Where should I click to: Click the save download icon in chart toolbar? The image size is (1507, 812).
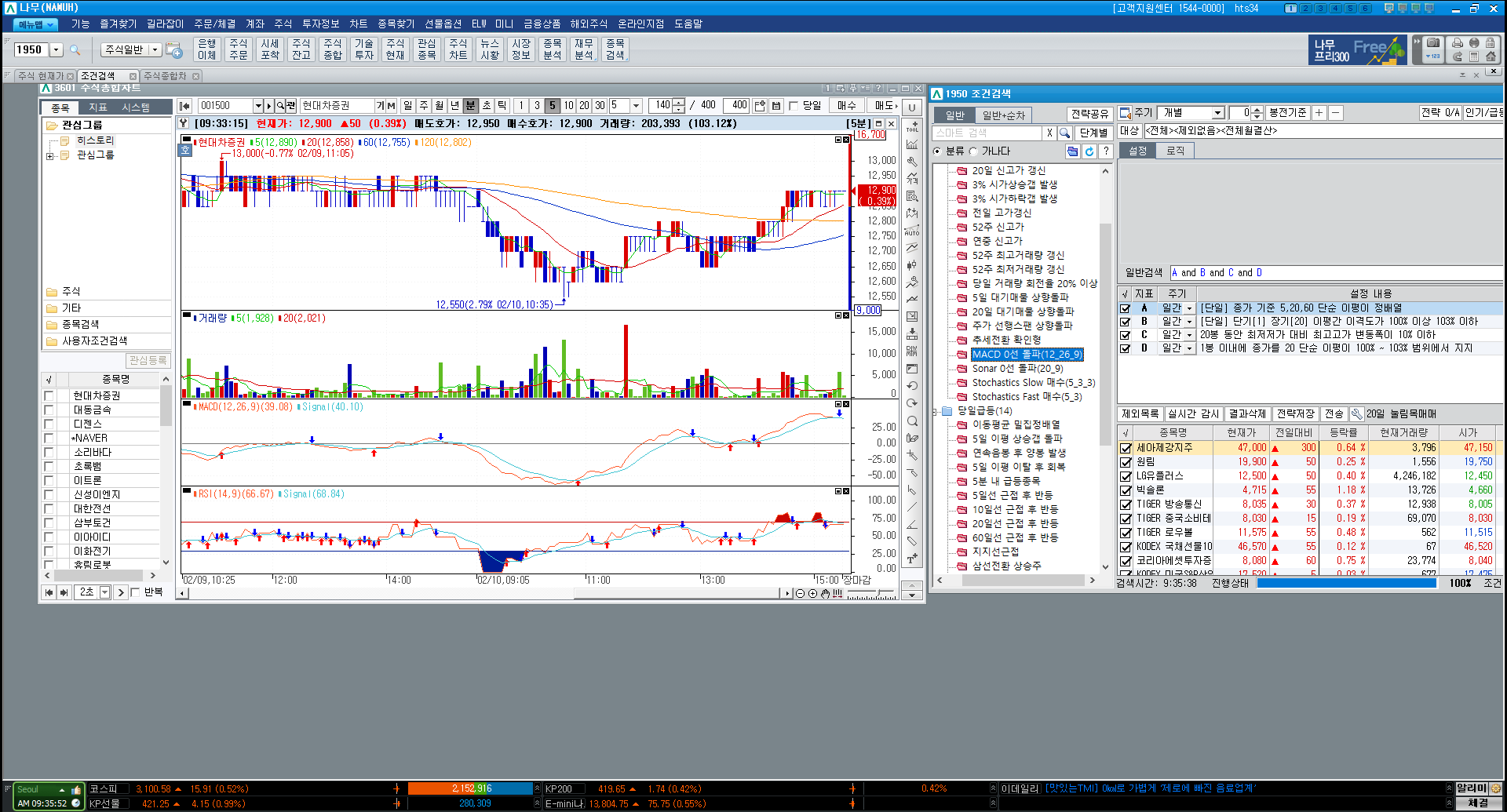pyautogui.click(x=912, y=334)
